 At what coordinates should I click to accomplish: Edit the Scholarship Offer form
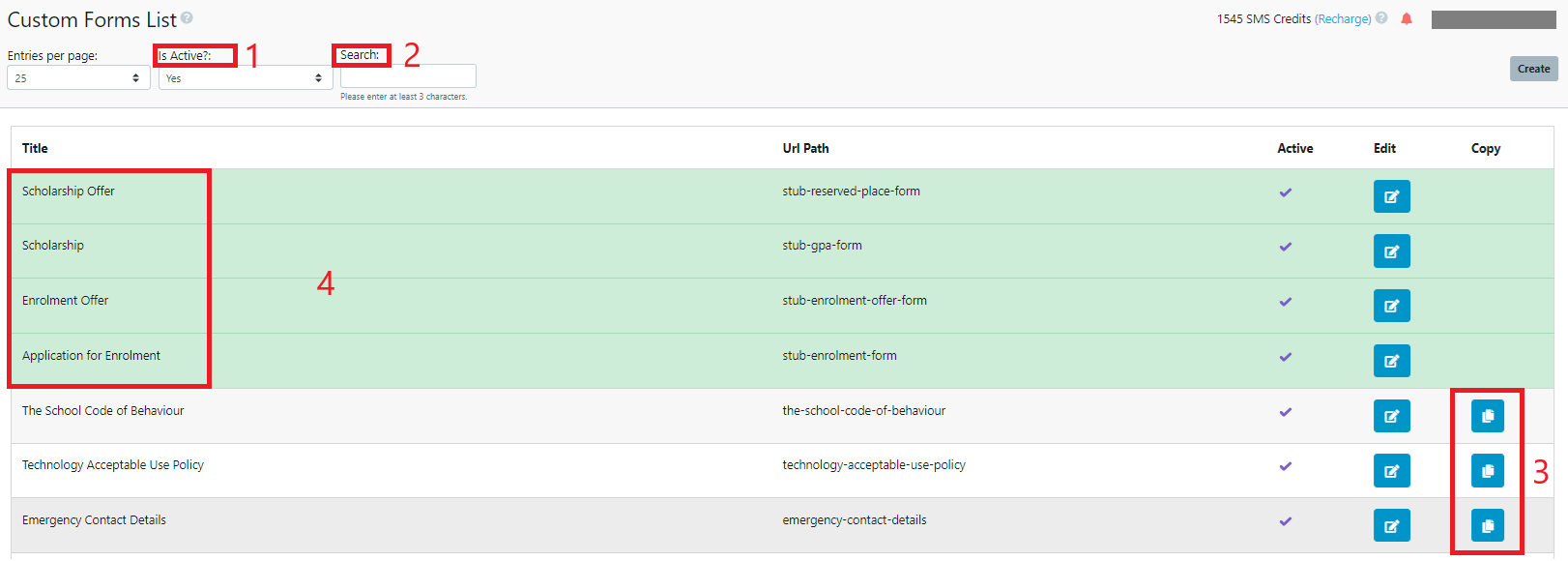point(1391,196)
